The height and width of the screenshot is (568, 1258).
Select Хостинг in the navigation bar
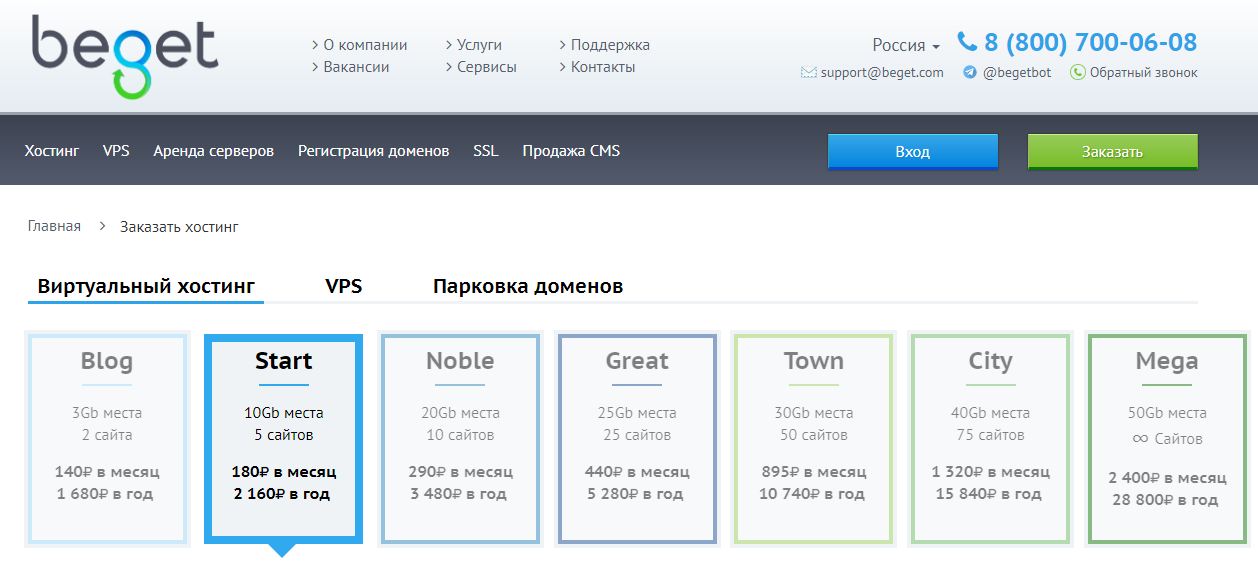coord(52,151)
